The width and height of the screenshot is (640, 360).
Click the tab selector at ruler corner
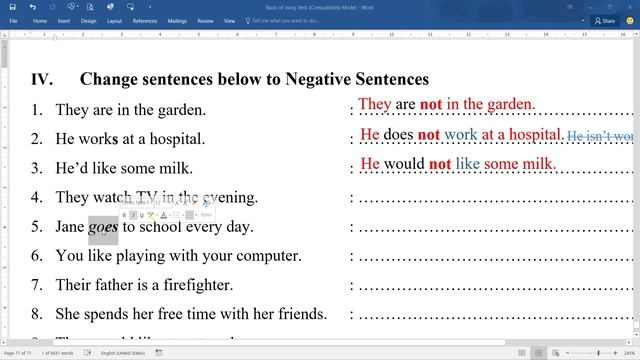[x=4, y=35]
